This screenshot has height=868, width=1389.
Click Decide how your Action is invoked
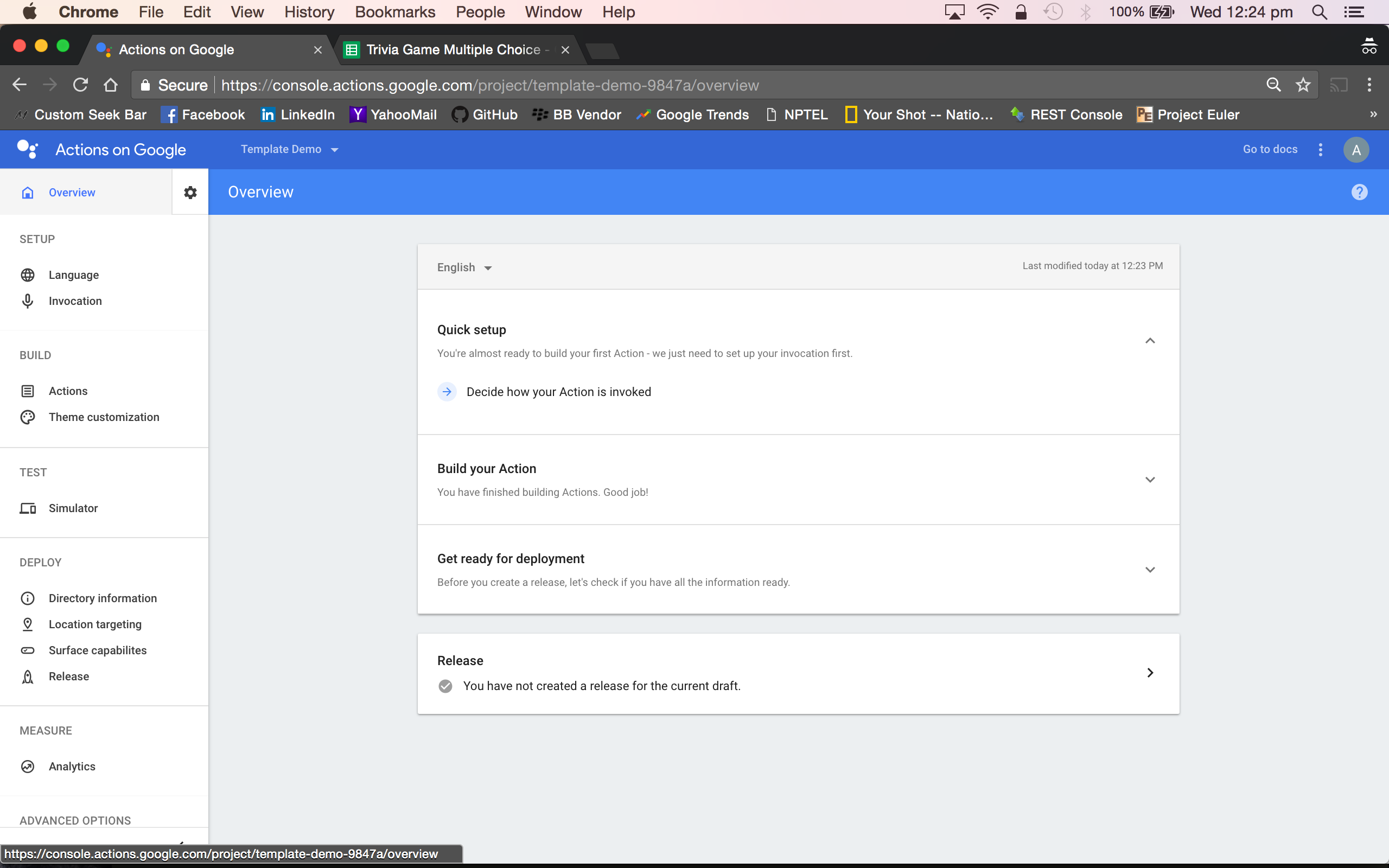coord(558,392)
